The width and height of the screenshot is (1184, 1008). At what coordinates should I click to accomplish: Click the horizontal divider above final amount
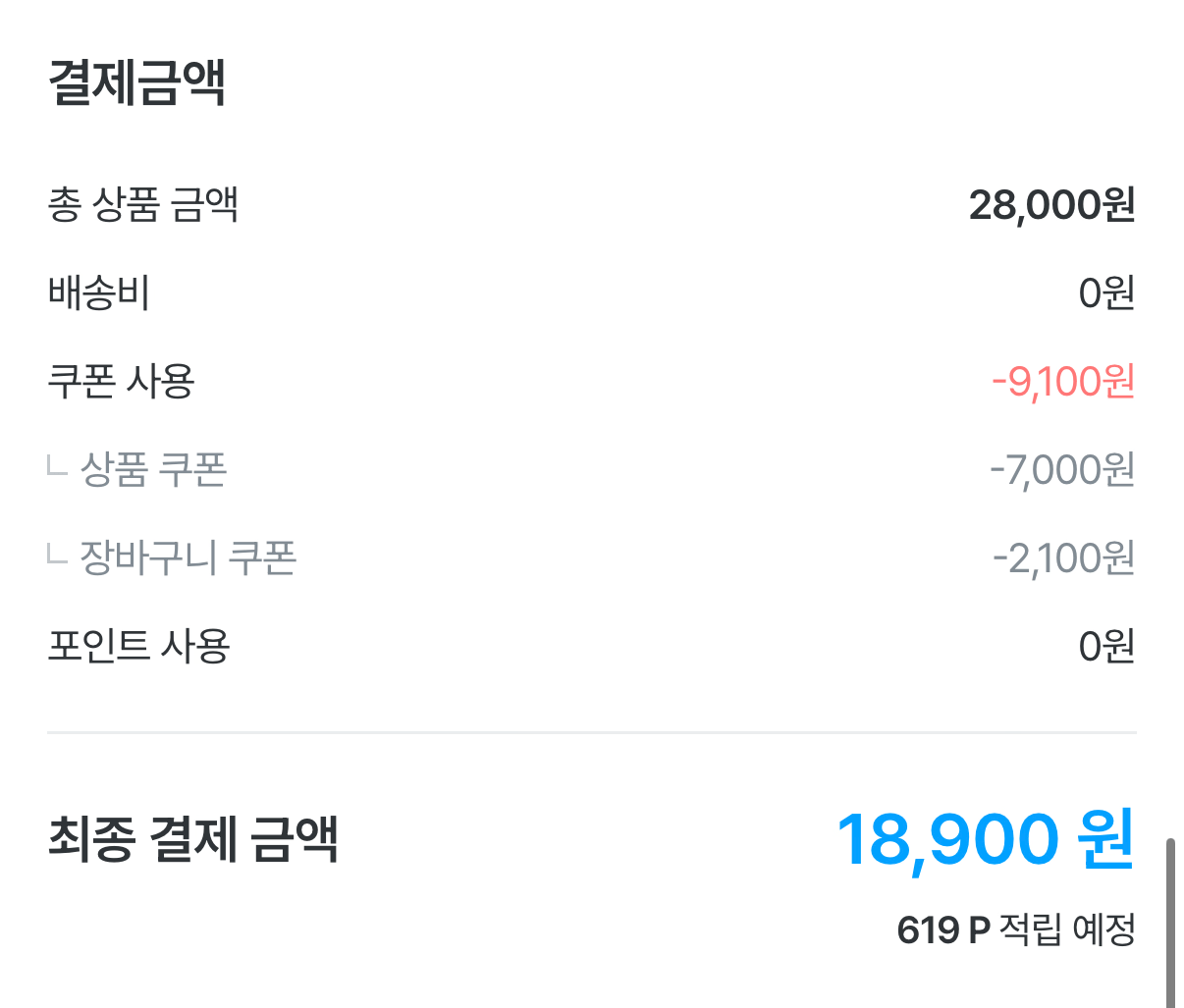(592, 732)
